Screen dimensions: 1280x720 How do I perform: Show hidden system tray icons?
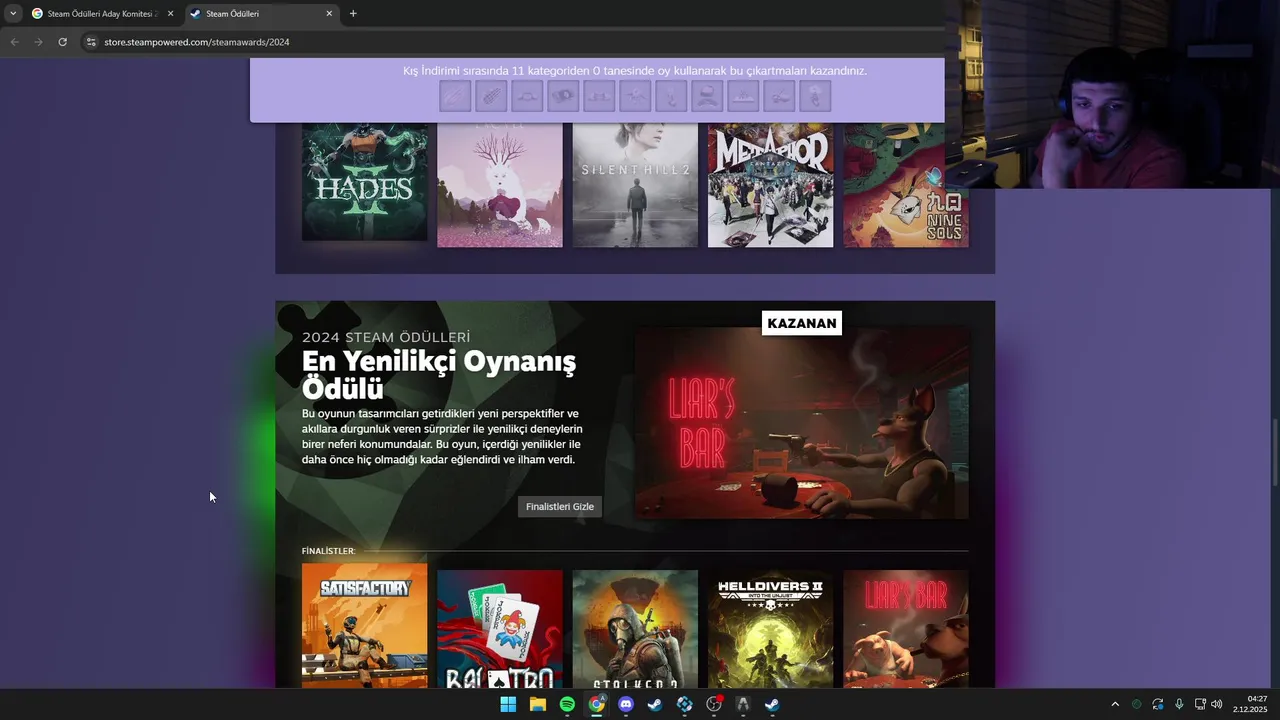coord(1115,704)
